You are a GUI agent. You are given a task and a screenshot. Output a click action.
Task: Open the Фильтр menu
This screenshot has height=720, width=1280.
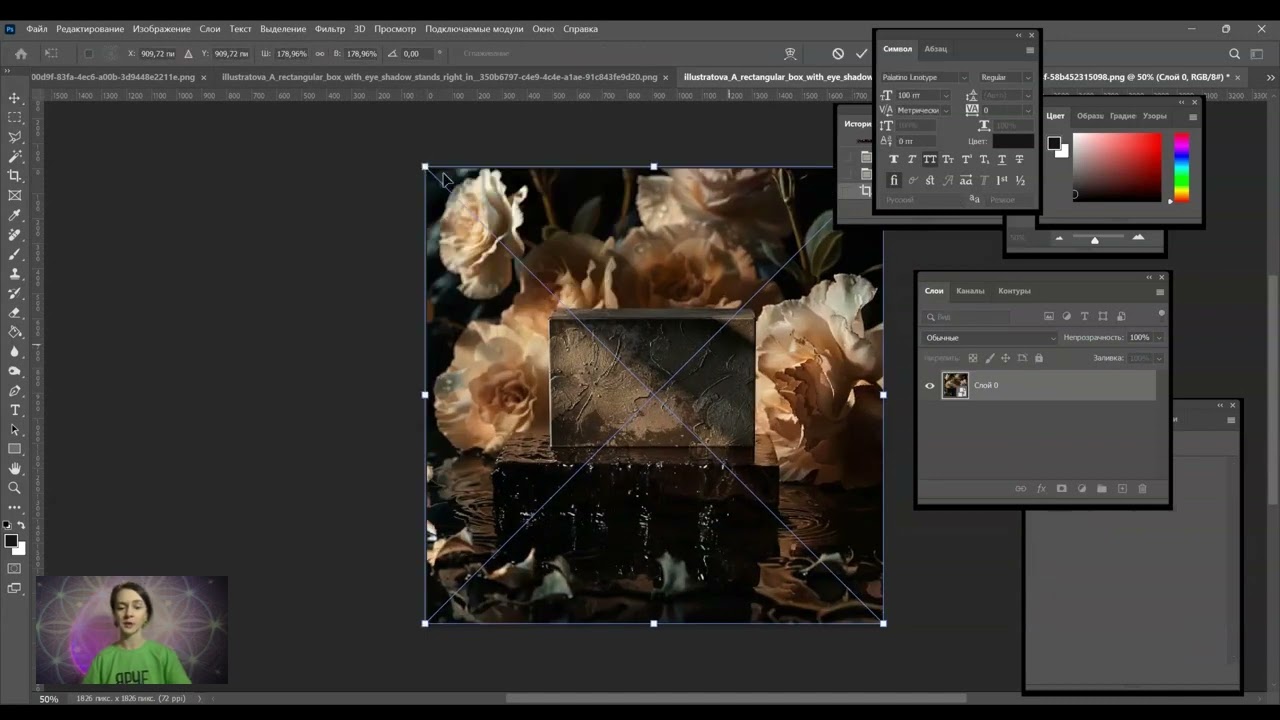pyautogui.click(x=329, y=29)
